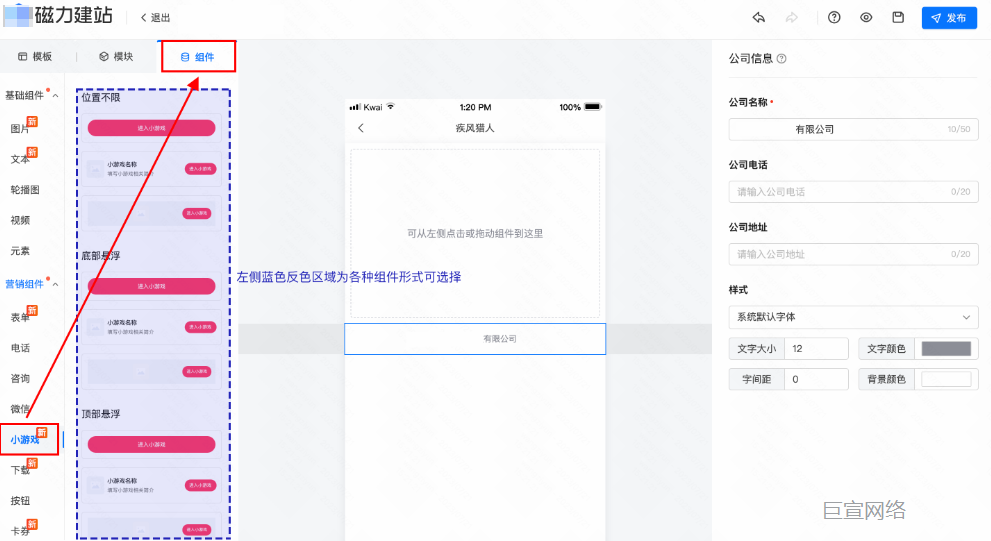Open the 电话 marketing component
The image size is (991, 541).
coord(20,348)
